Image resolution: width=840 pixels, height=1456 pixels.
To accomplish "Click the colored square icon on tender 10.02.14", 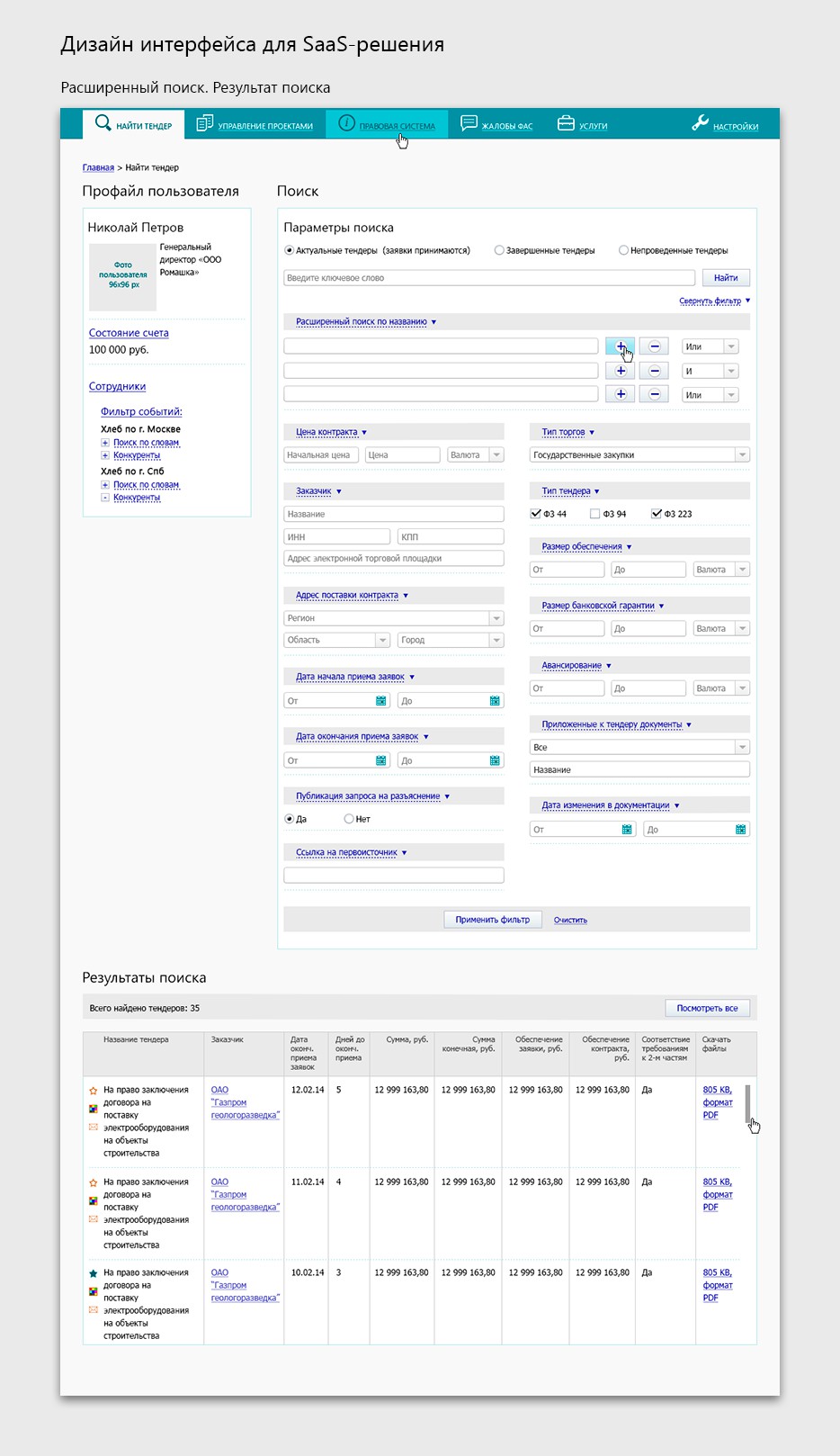I will (x=94, y=1291).
